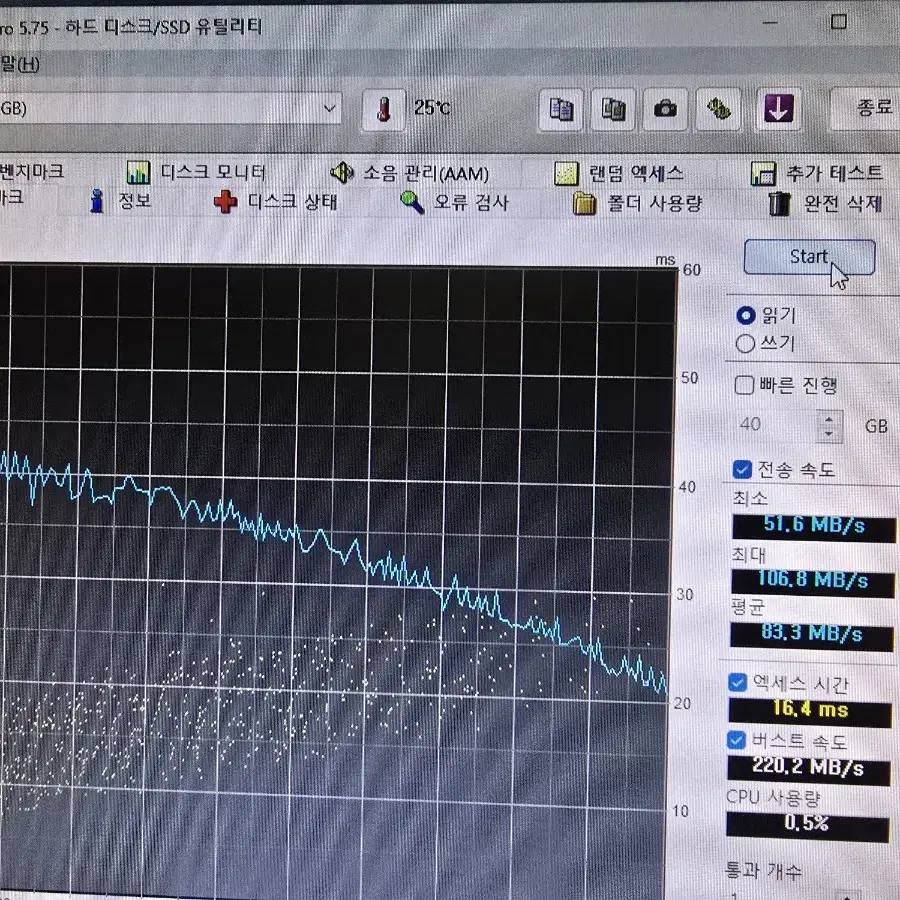900x900 pixels.
Task: Toggle the 버스트 속도 checkbox
Action: (x=736, y=740)
